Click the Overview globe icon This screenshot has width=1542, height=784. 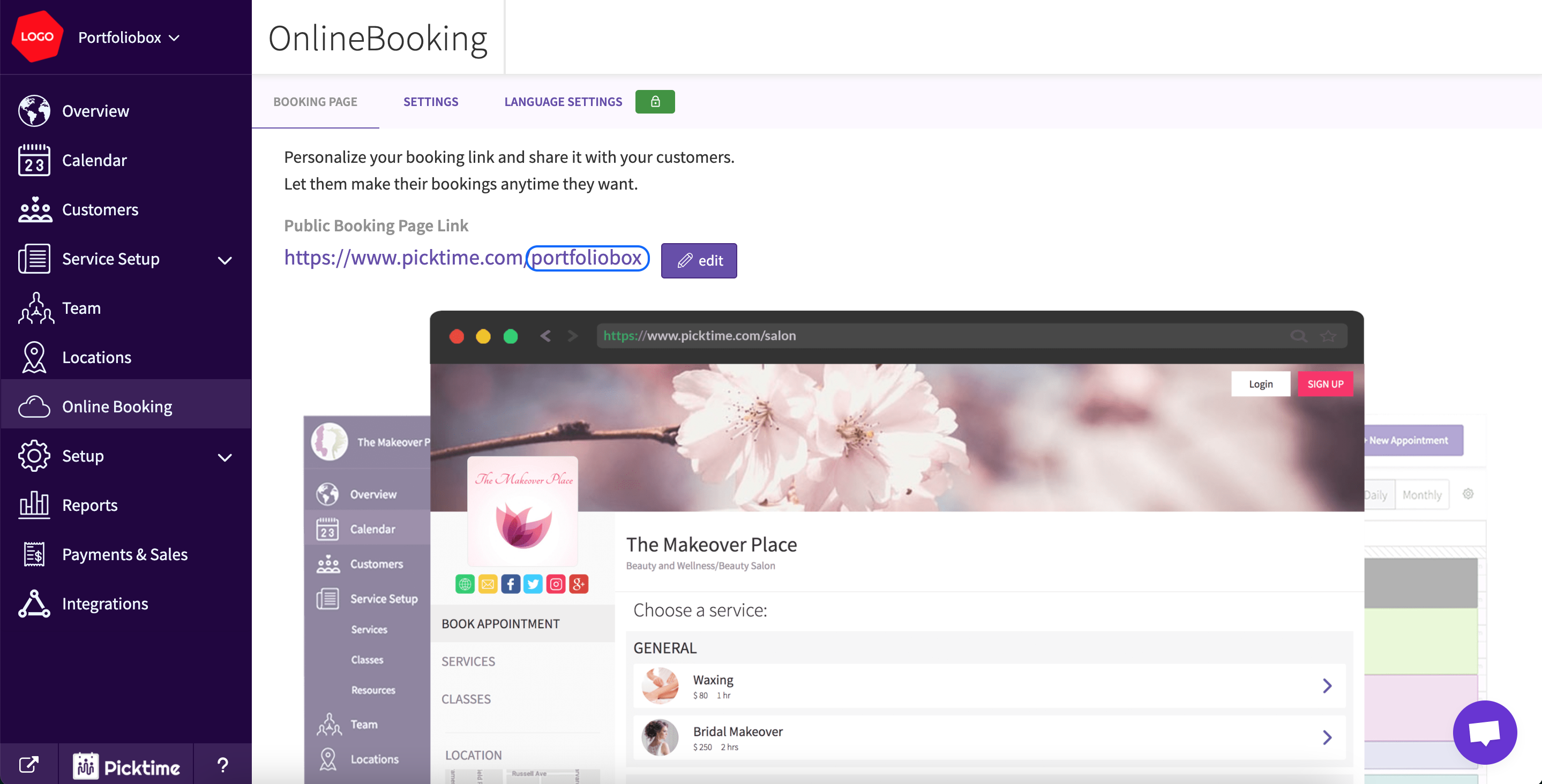(34, 111)
